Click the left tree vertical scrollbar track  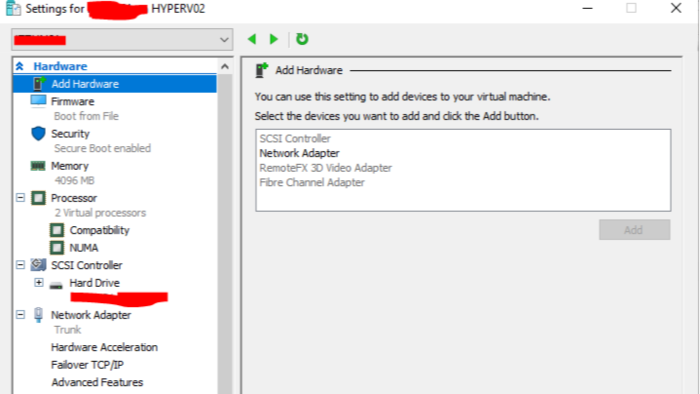click(225, 234)
